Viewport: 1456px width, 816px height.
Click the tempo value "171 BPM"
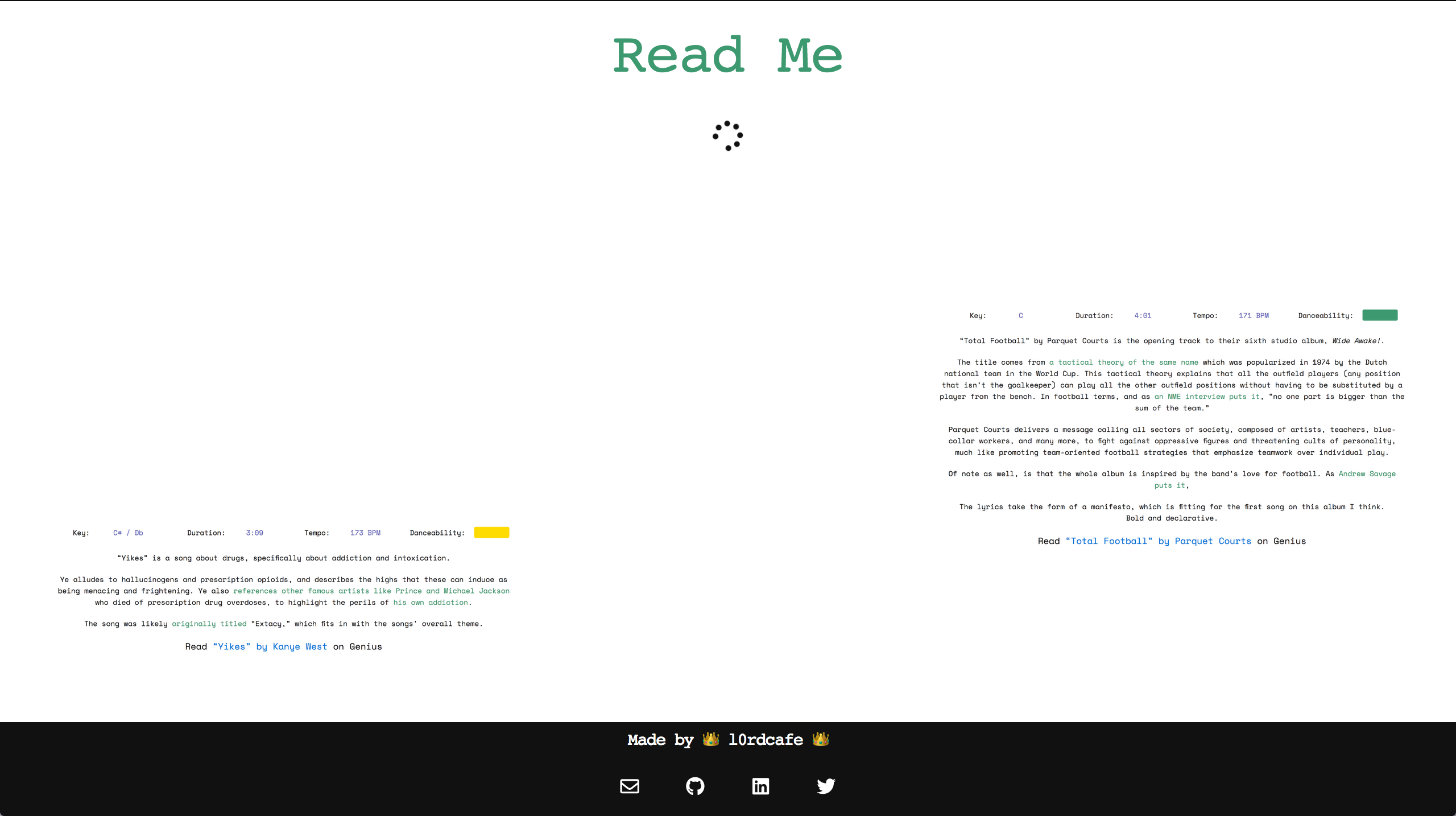click(x=1254, y=315)
